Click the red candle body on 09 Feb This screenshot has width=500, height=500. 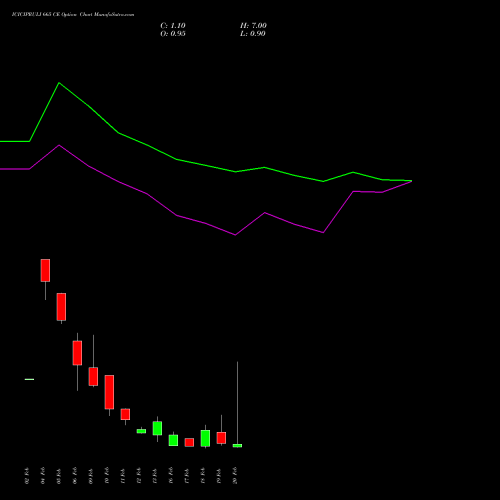[x=93, y=376]
